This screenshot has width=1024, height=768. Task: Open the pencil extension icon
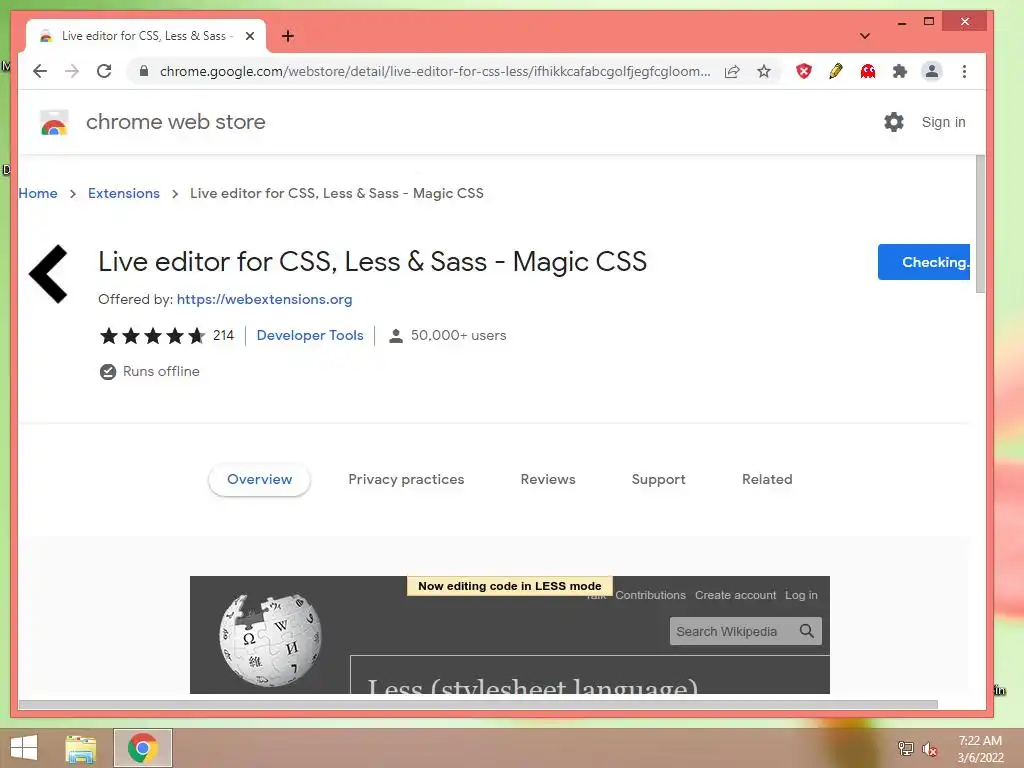[836, 71]
